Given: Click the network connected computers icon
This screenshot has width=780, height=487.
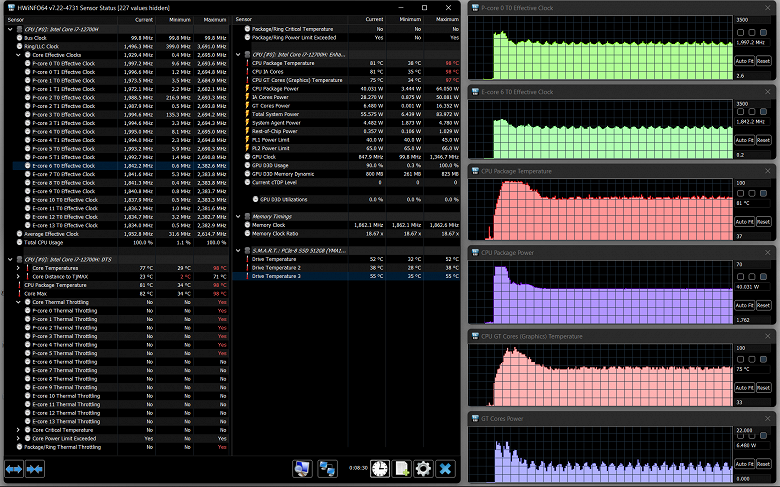Looking at the screenshot, I should pyautogui.click(x=326, y=468).
